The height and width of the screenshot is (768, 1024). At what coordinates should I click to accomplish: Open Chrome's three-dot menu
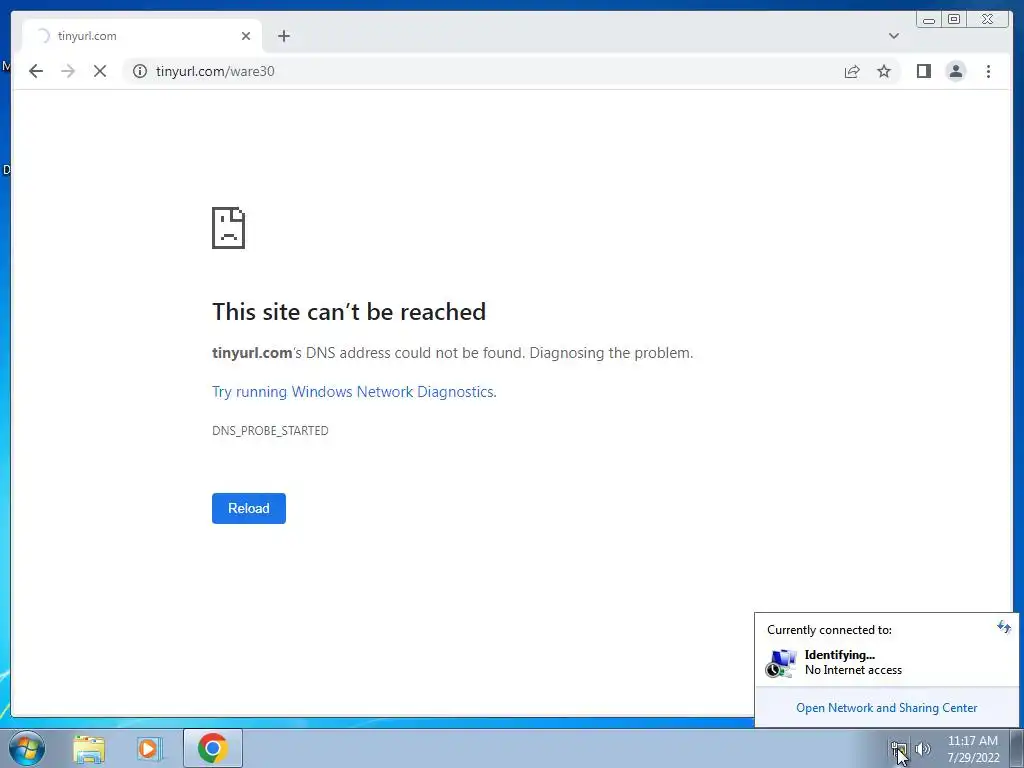point(988,71)
